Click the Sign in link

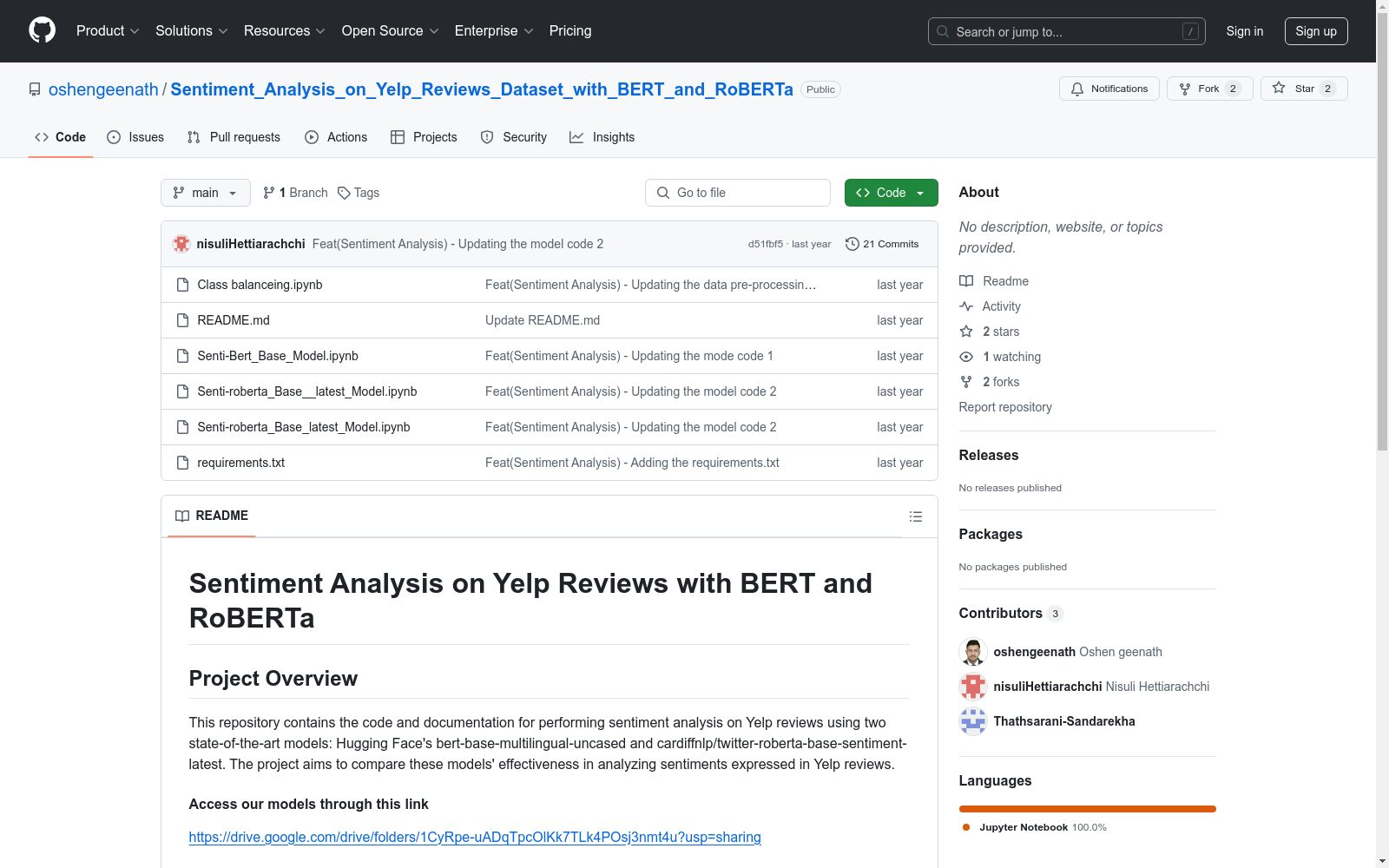tap(1244, 31)
